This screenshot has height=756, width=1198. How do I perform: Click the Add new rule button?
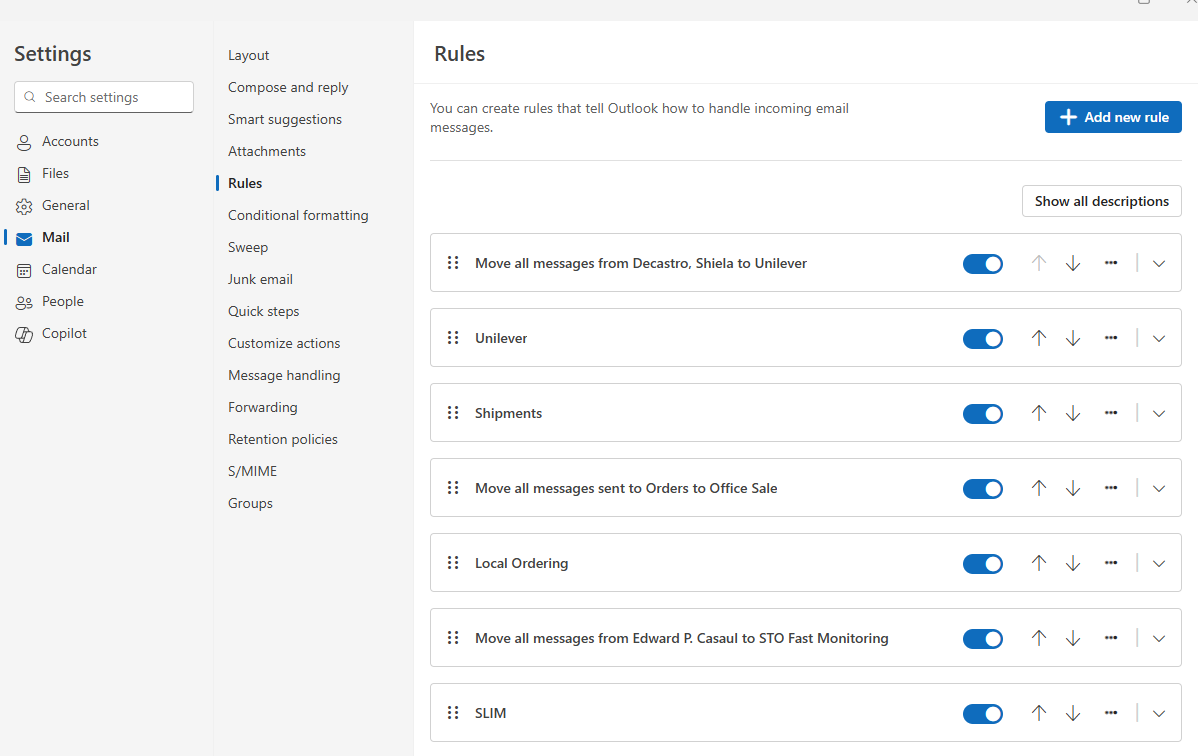[1113, 117]
